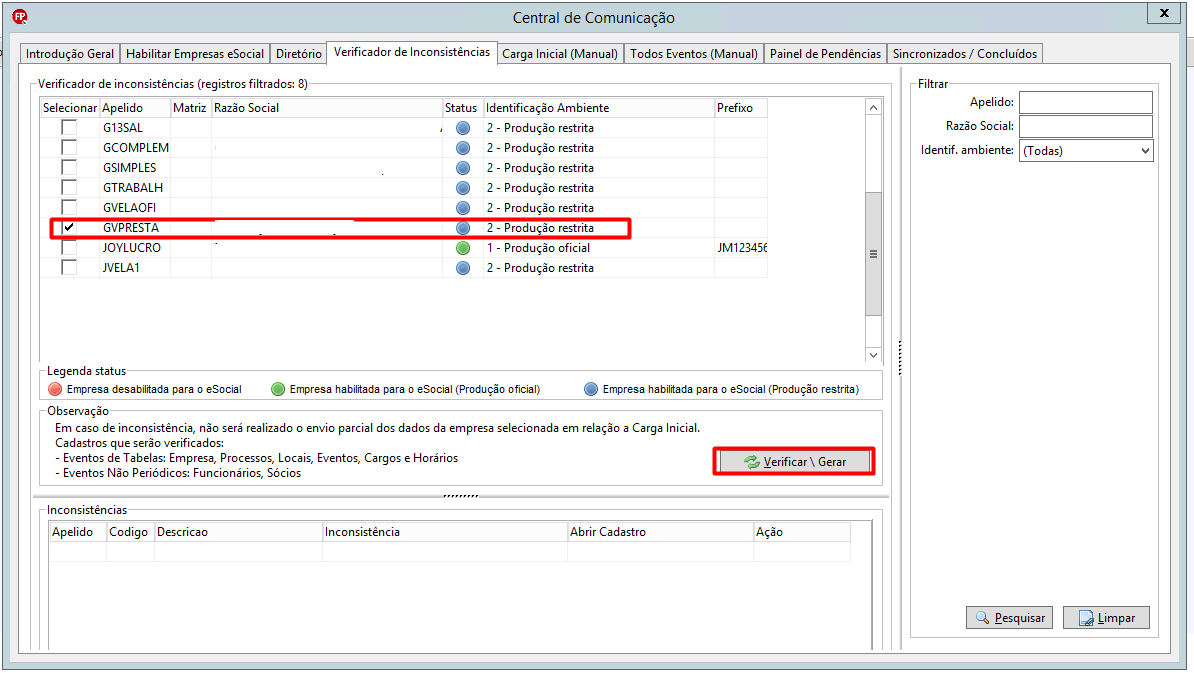This screenshot has height=673, width=1194.
Task: Click the Pesquisar button
Action: point(1010,617)
